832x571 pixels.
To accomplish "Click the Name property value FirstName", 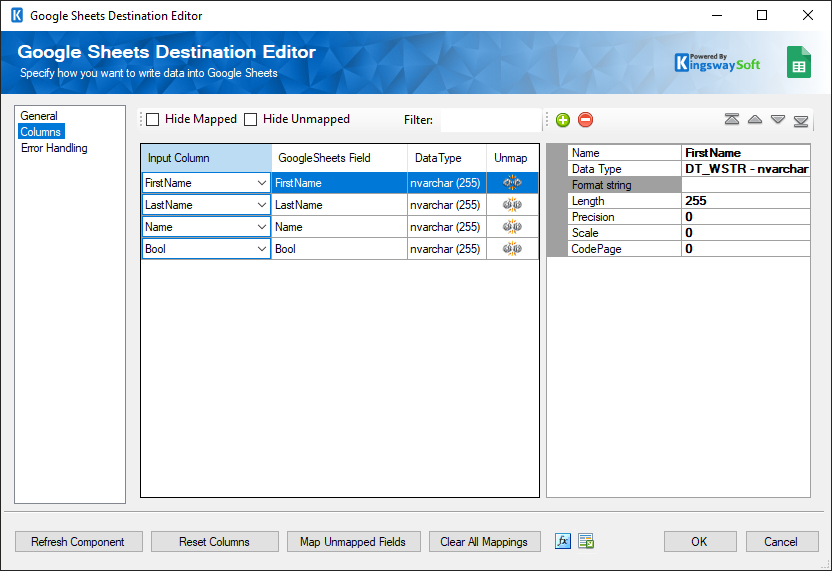I will (746, 153).
